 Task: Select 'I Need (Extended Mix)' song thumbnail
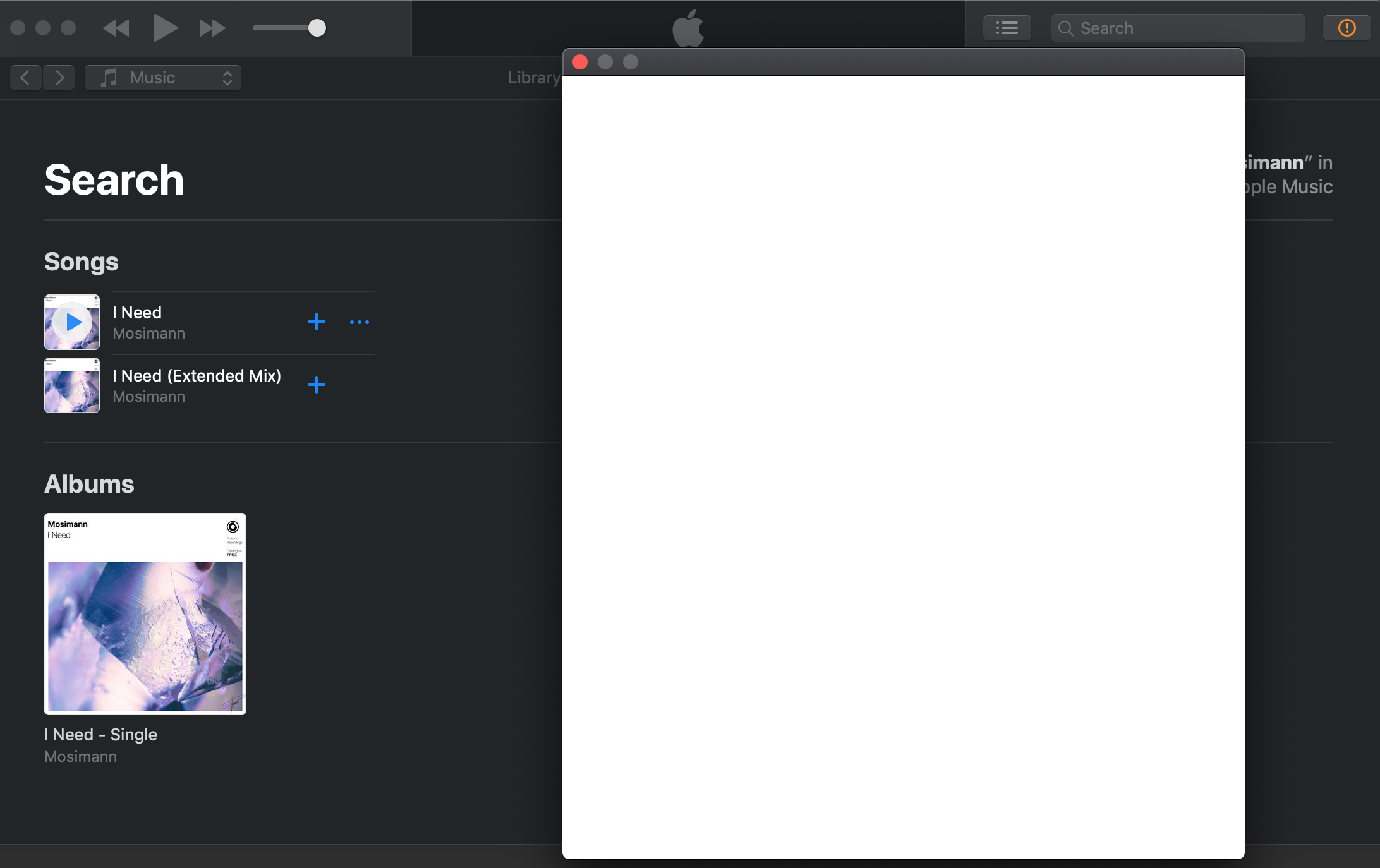[x=72, y=385]
